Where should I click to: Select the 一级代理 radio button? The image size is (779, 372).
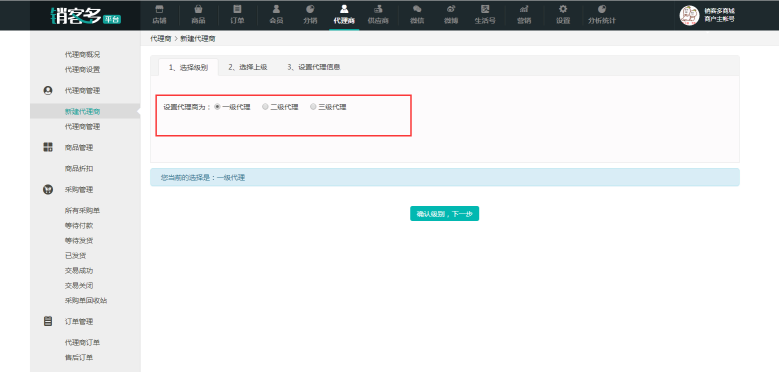[x=217, y=107]
